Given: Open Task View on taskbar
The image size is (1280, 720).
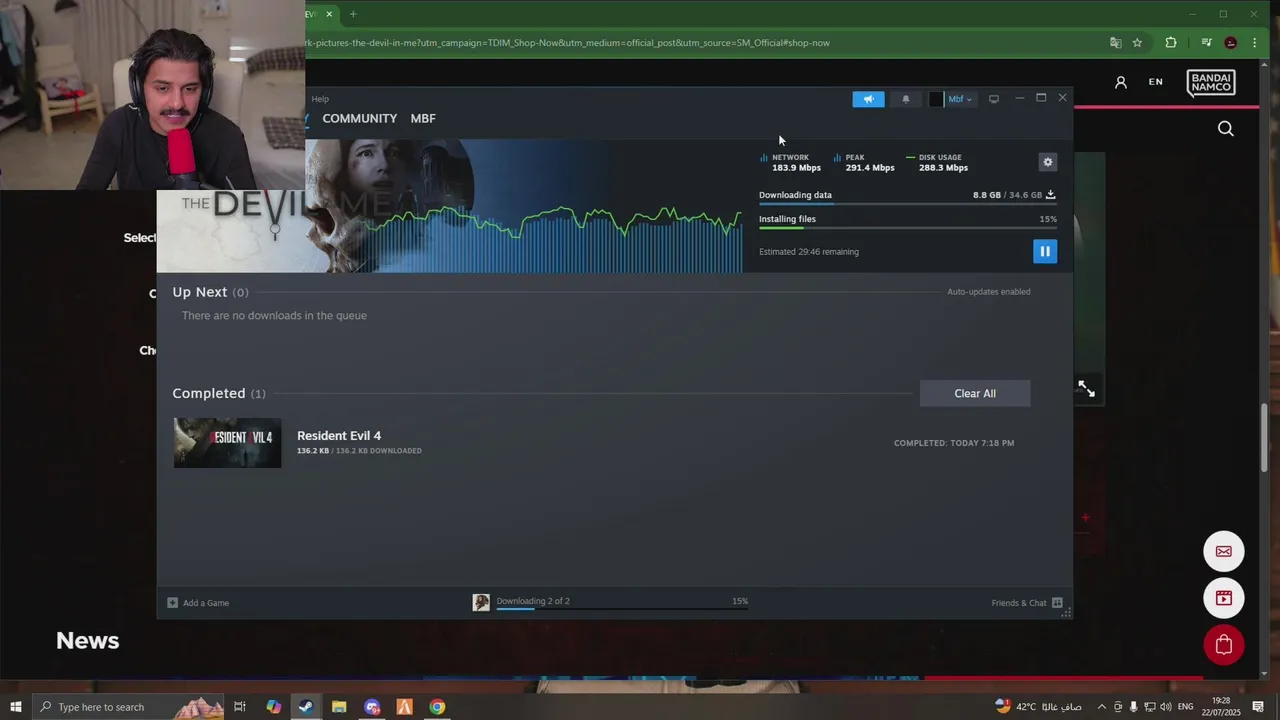Looking at the screenshot, I should click(x=240, y=707).
